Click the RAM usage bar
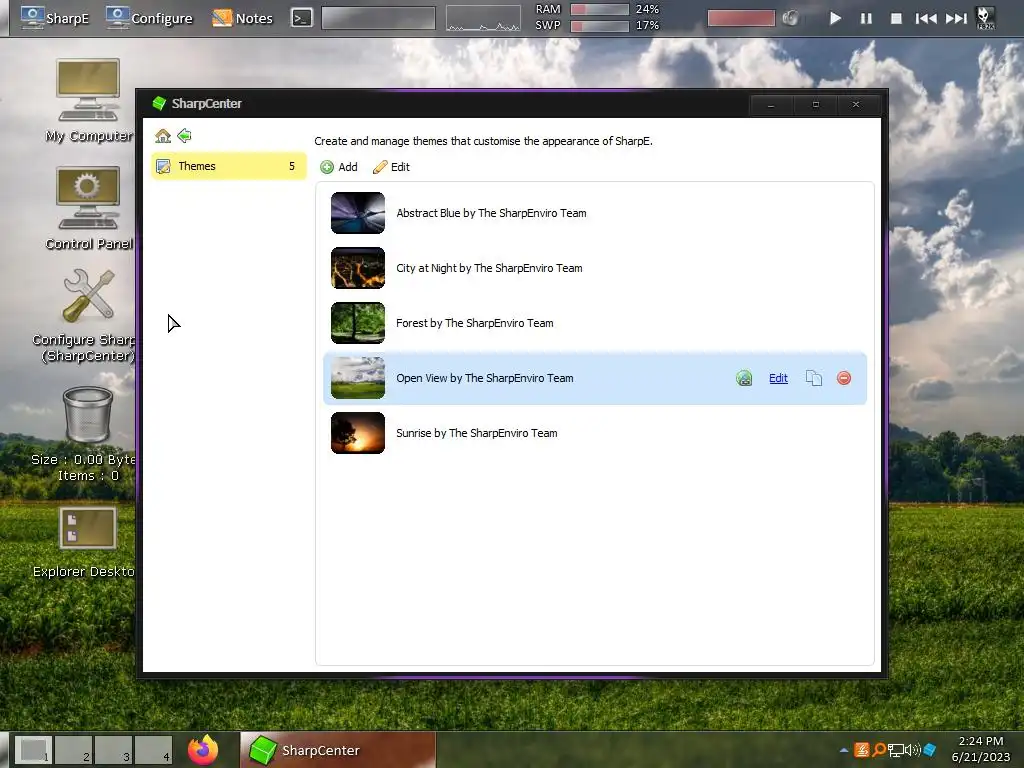 coord(599,9)
